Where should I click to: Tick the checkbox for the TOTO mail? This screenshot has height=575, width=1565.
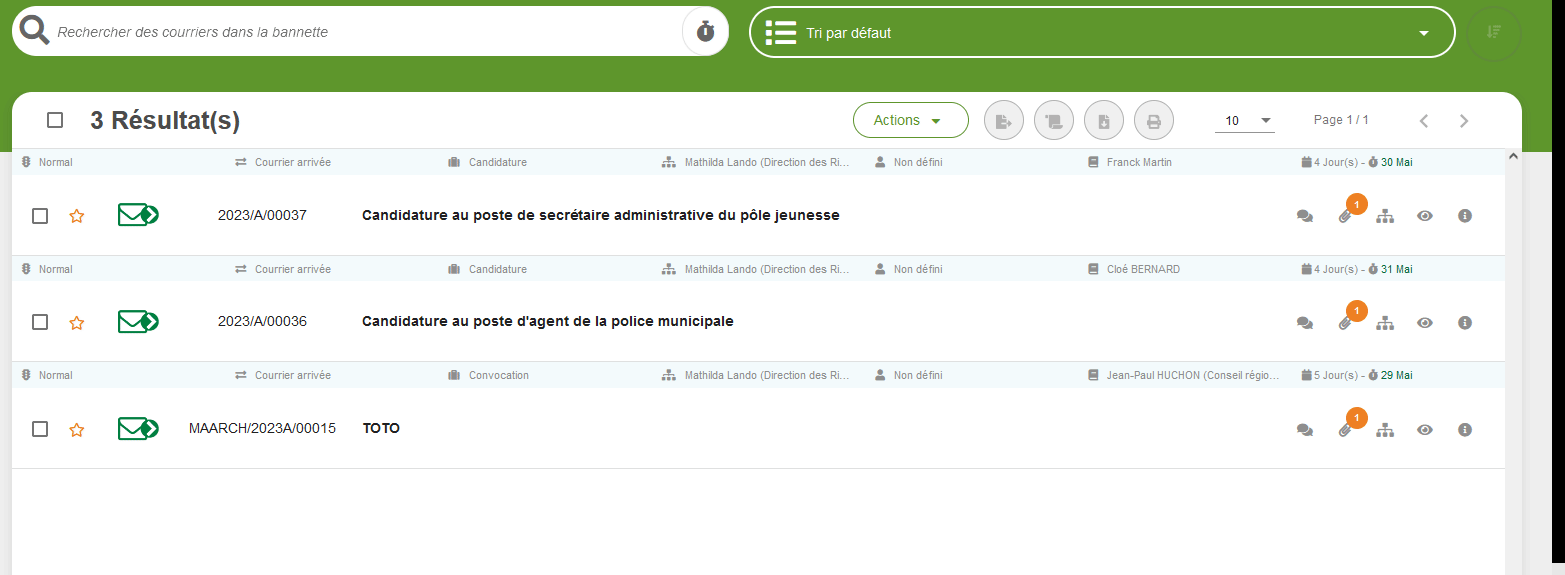click(x=40, y=429)
